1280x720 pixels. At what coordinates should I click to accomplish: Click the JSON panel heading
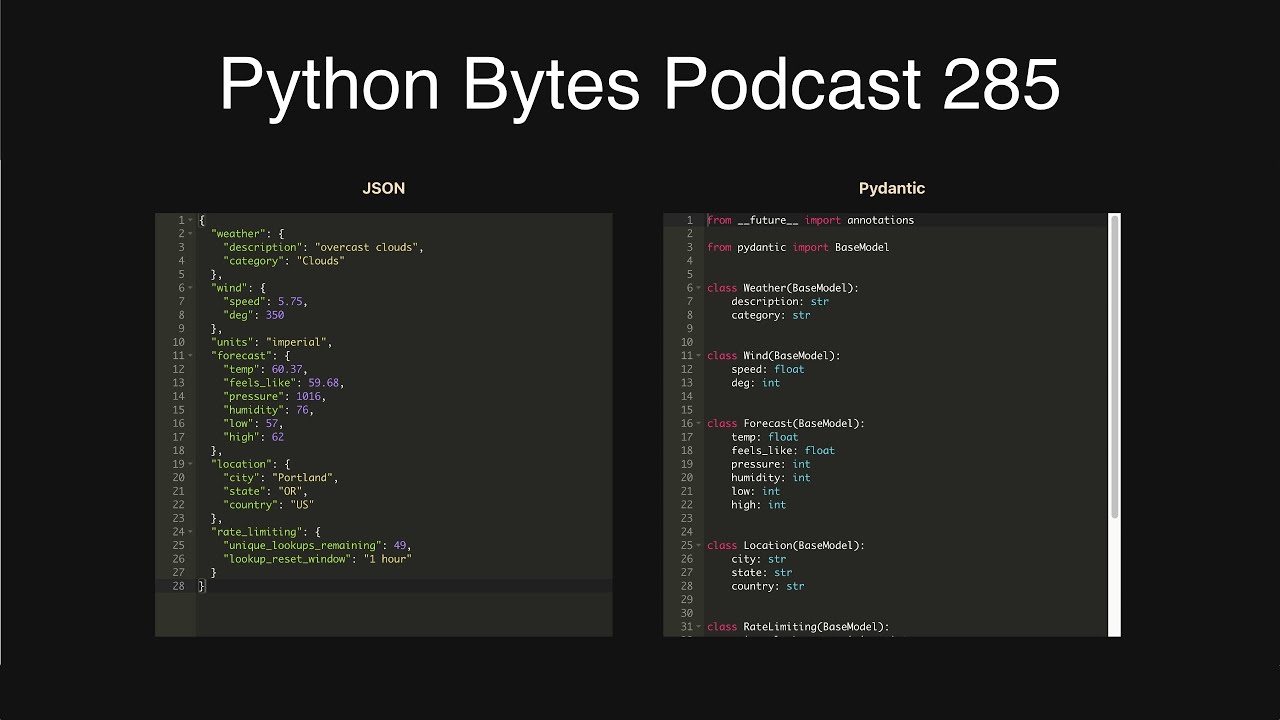384,188
